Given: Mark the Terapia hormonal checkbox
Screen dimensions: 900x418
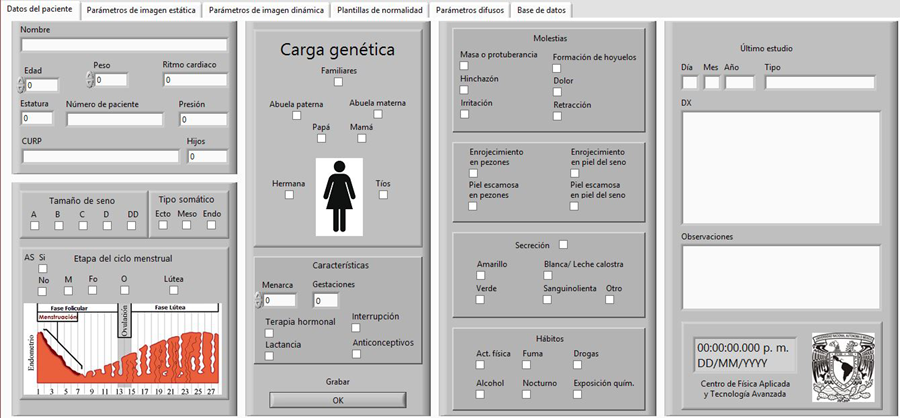Looking at the screenshot, I should point(269,332).
